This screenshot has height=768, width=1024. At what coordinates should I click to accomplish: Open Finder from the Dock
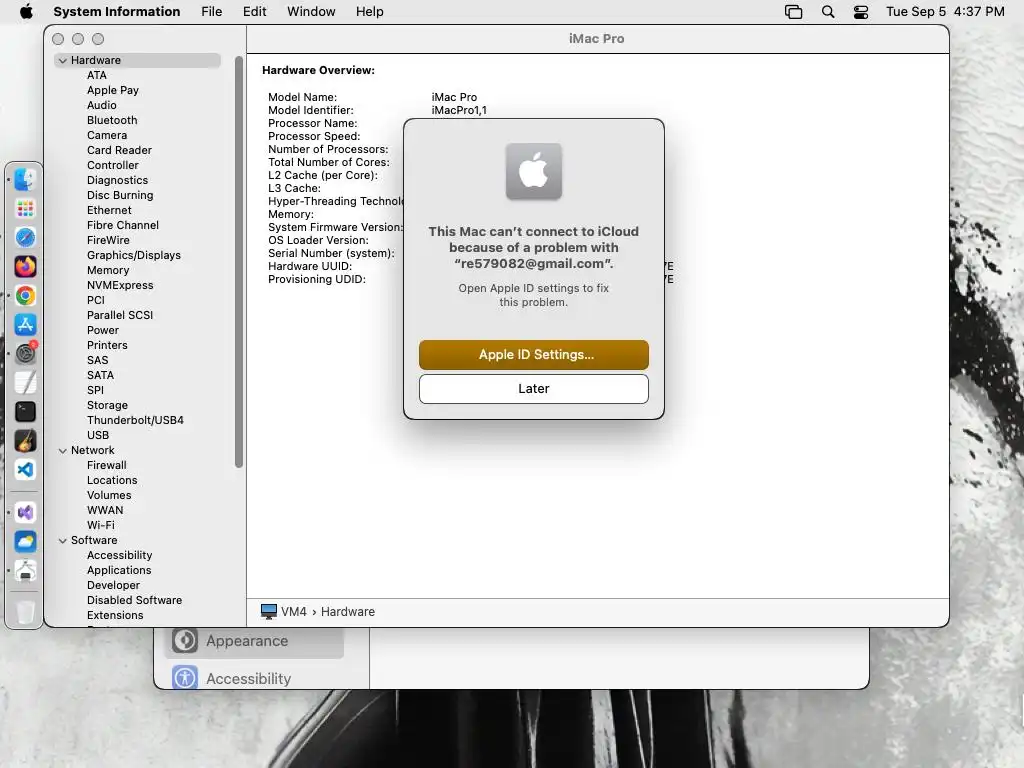tap(25, 180)
